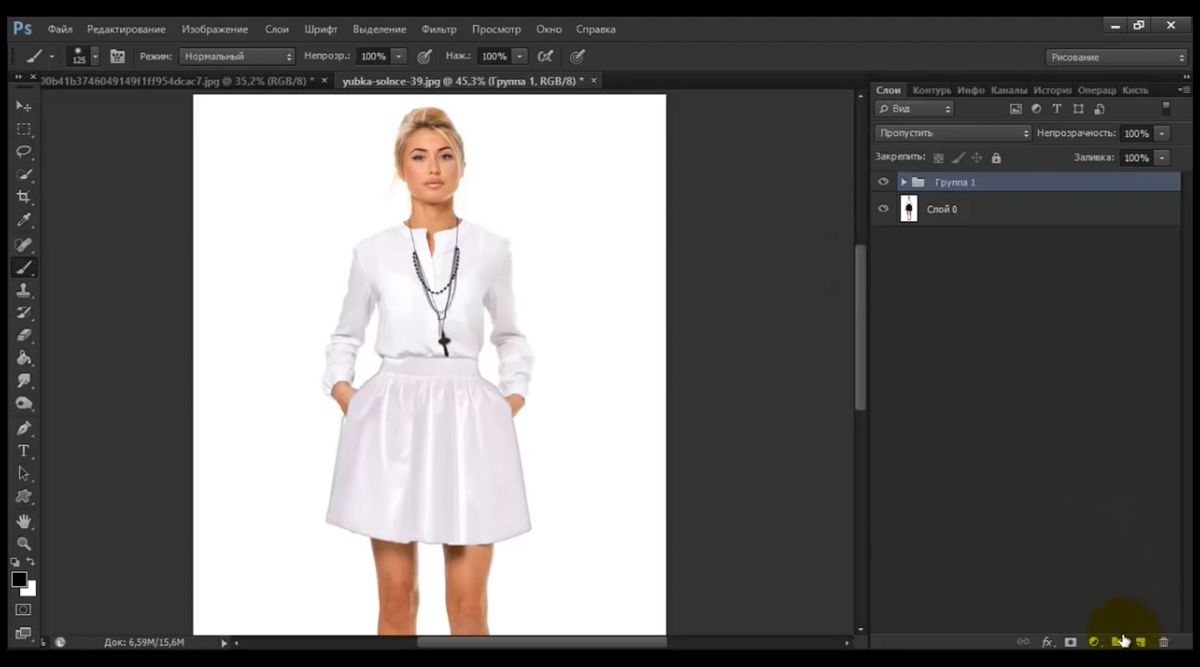Select the Lasso tool
The width and height of the screenshot is (1200, 667).
tap(24, 152)
